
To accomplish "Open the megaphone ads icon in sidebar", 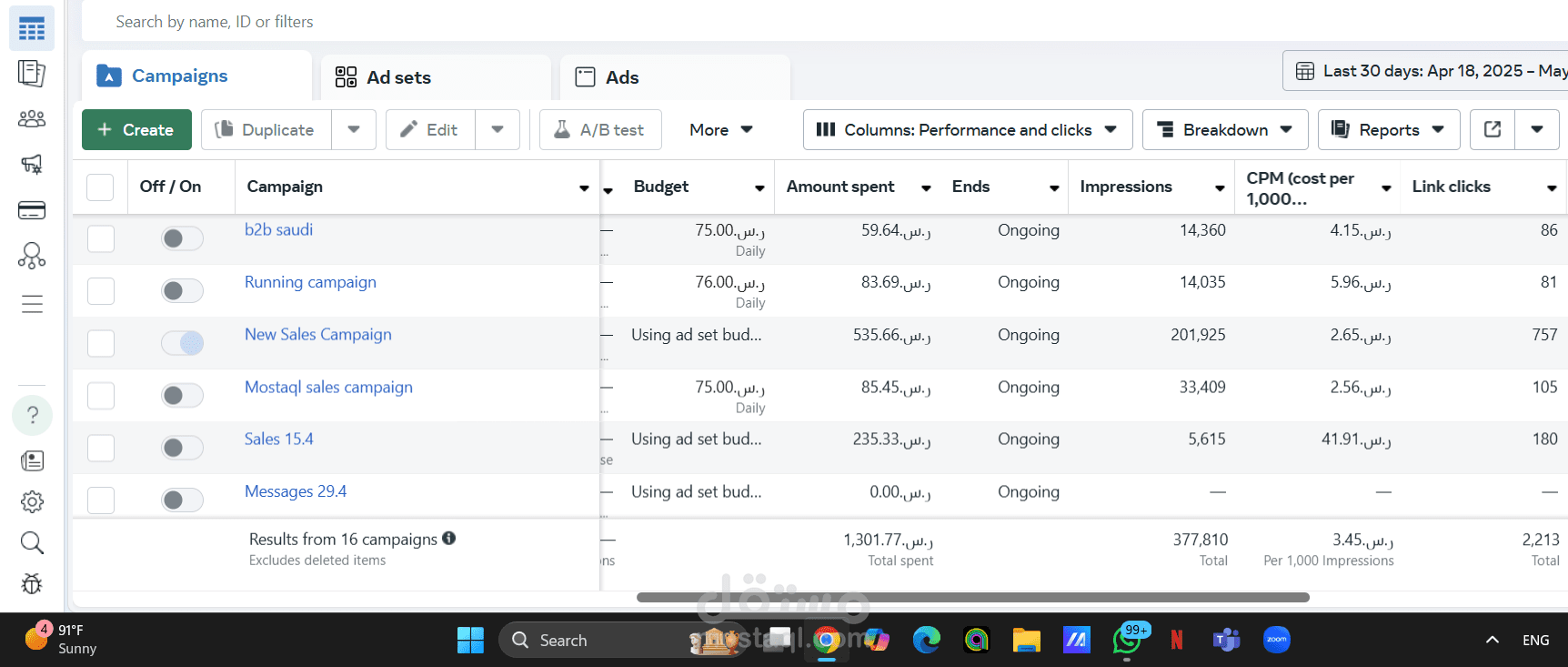I will point(32,164).
